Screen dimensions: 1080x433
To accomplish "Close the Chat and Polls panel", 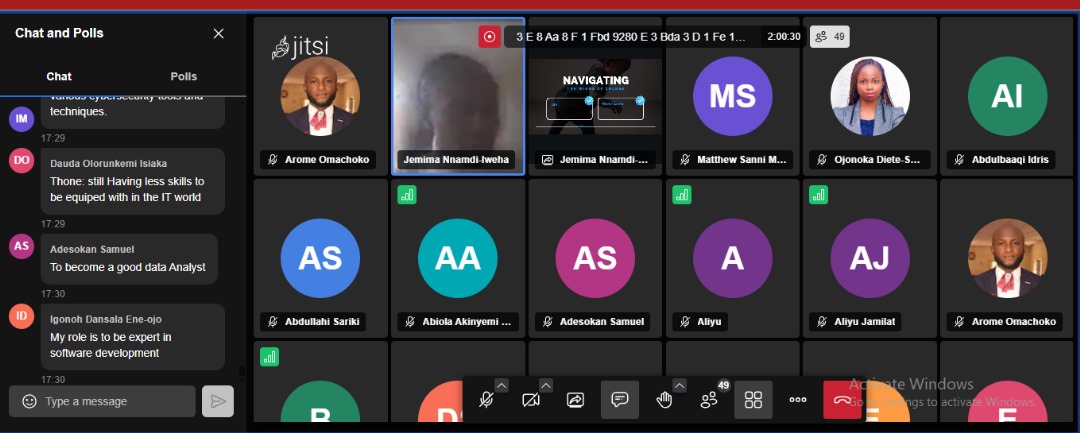I will (218, 34).
